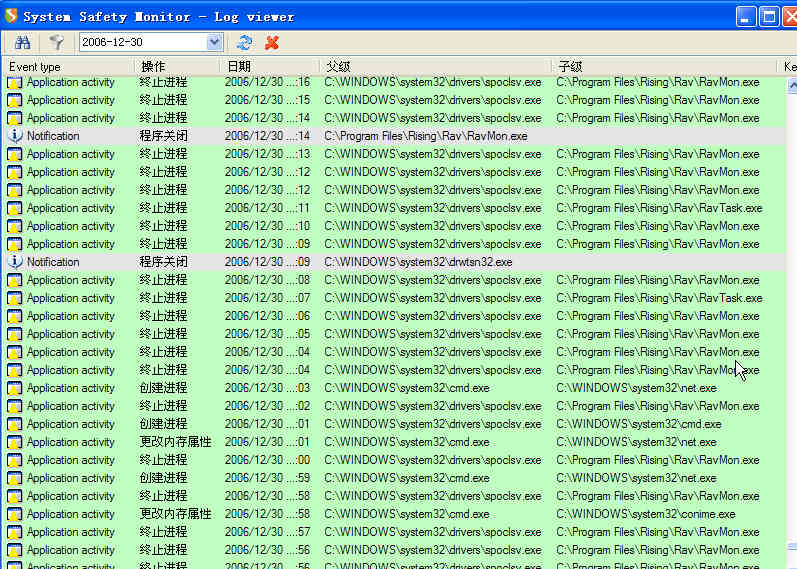Viewport: 797px width, 569px height.
Task: Refresh the log with the blue arrows icon
Action: pos(244,42)
